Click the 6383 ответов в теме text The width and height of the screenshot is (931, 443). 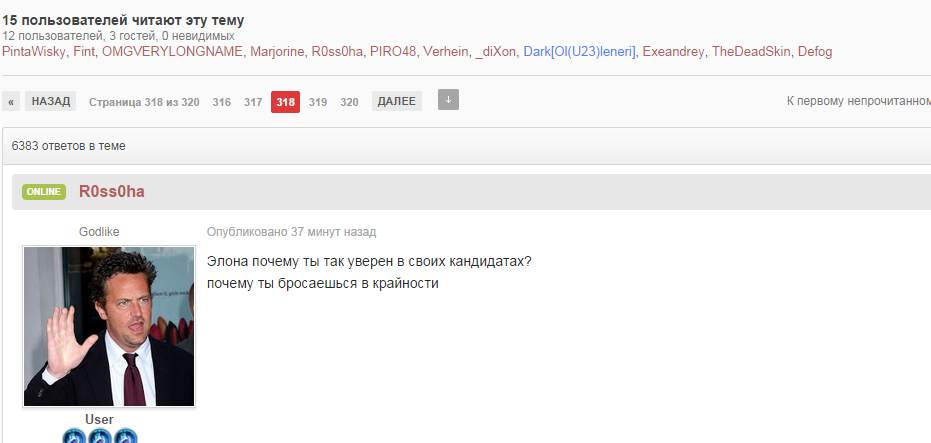68,145
